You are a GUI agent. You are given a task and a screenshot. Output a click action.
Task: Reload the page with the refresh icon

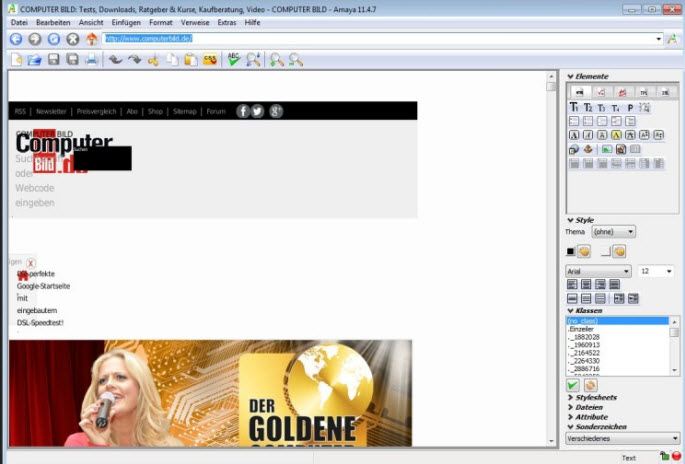[54, 39]
